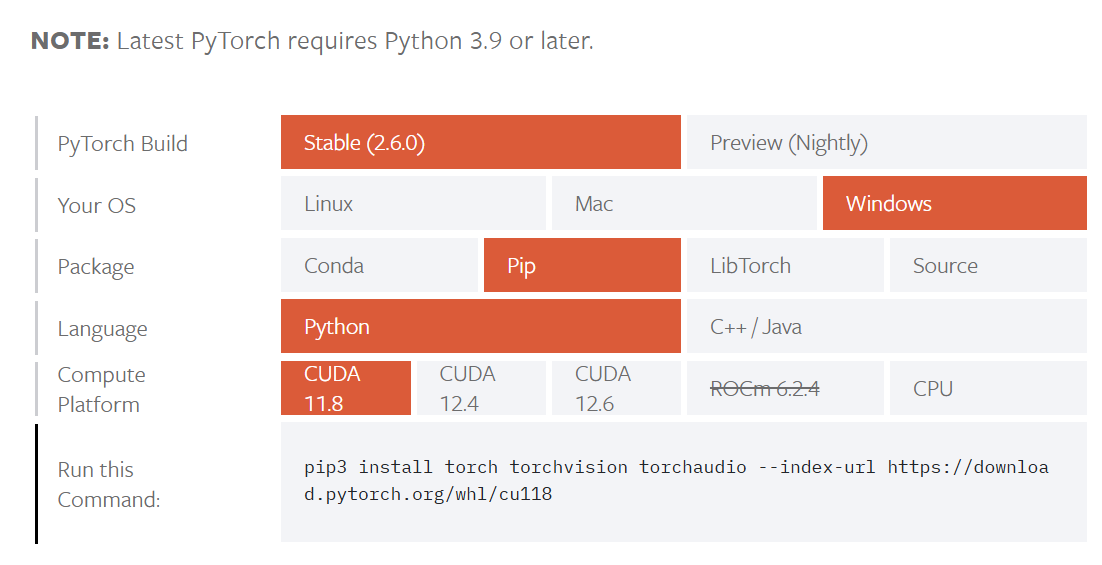Click the Run this Command label
This screenshot has width=1102, height=565.
[108, 484]
